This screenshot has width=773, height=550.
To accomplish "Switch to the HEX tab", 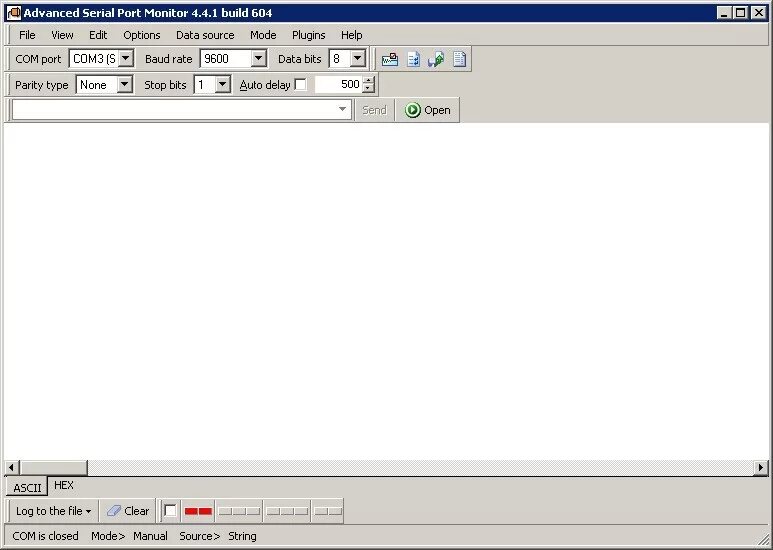I will click(x=64, y=485).
